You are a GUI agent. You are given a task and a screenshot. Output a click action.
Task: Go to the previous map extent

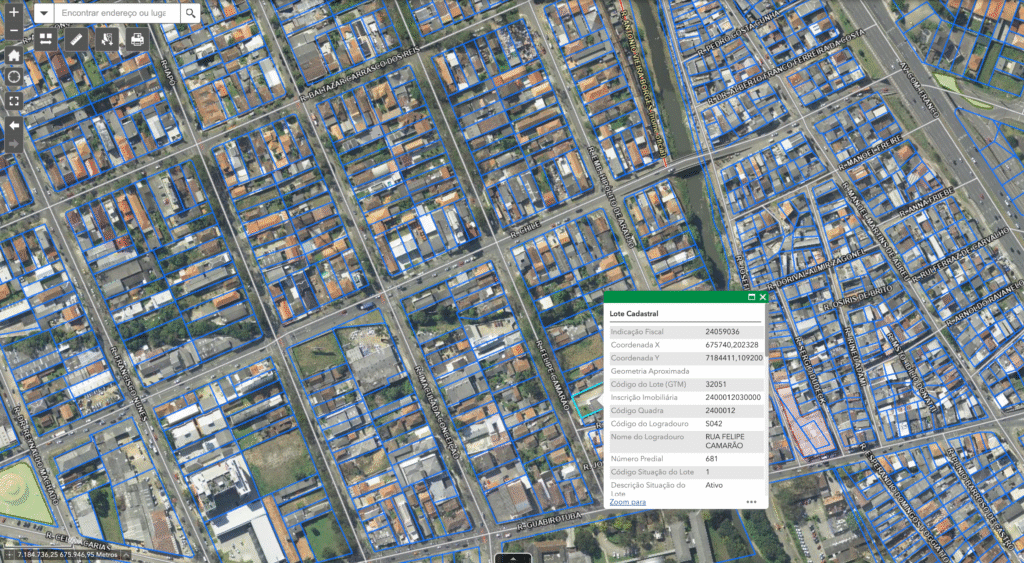pos(14,125)
